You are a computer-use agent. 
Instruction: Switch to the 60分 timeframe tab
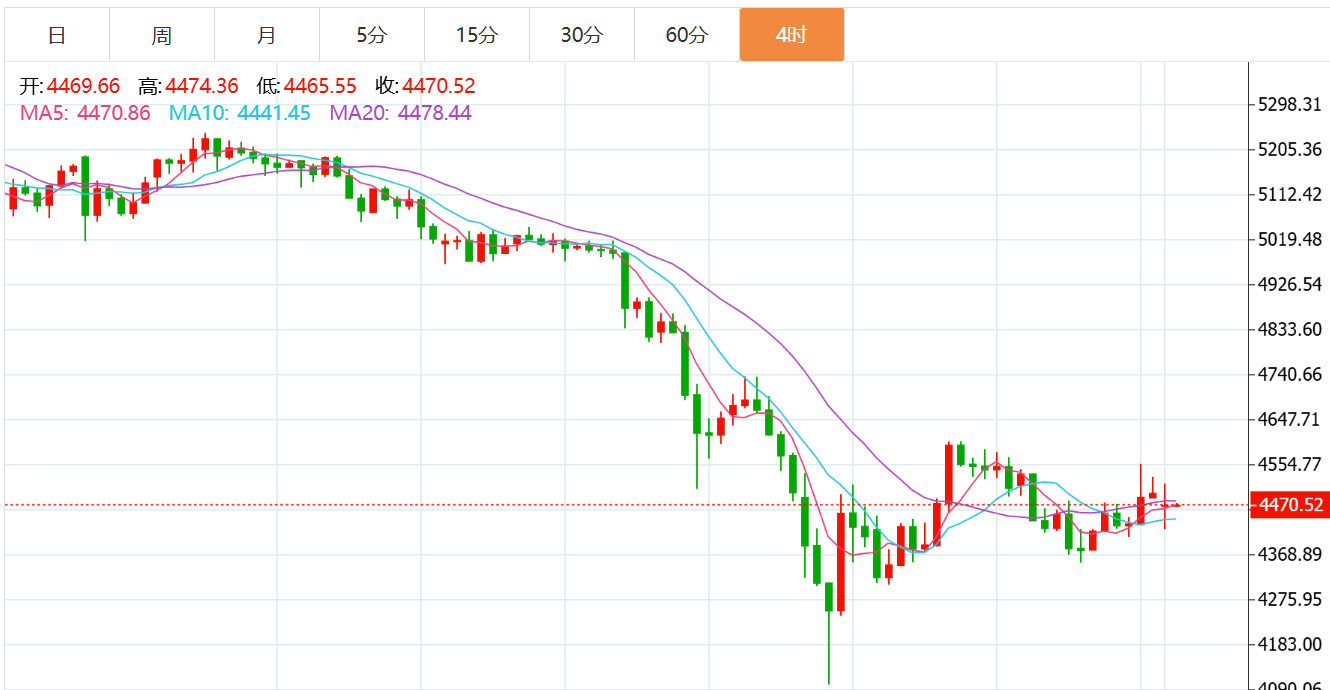click(686, 35)
